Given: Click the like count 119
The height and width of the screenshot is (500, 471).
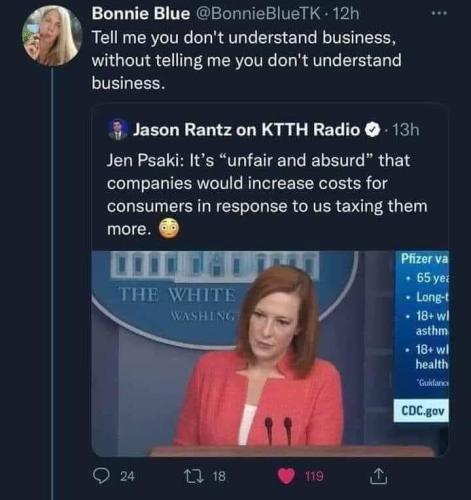Looking at the screenshot, I should [314, 476].
